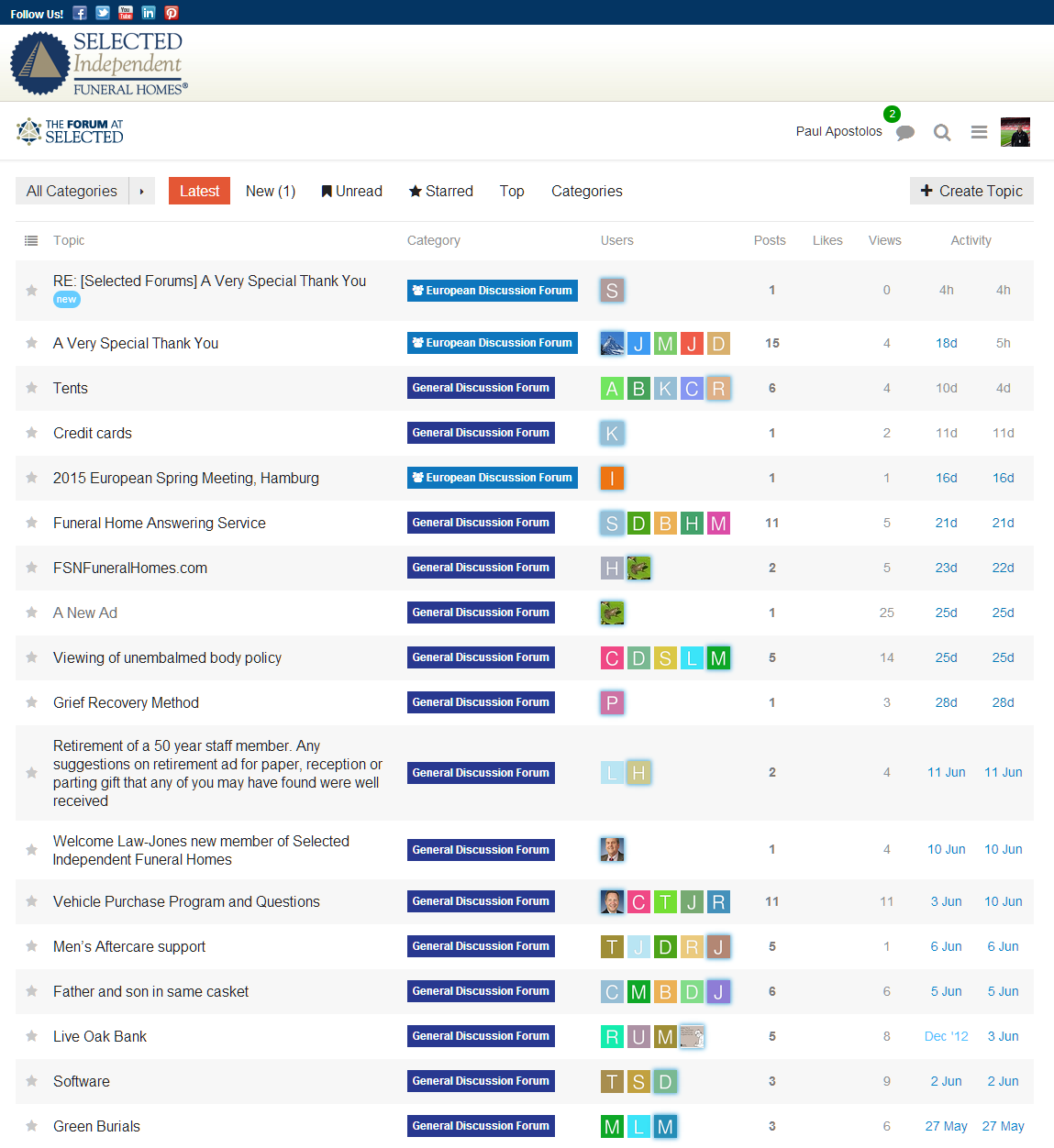Image resolution: width=1054 pixels, height=1148 pixels.
Task: Click European Discussion Forum badge on Hamburg row
Action: 493,478
